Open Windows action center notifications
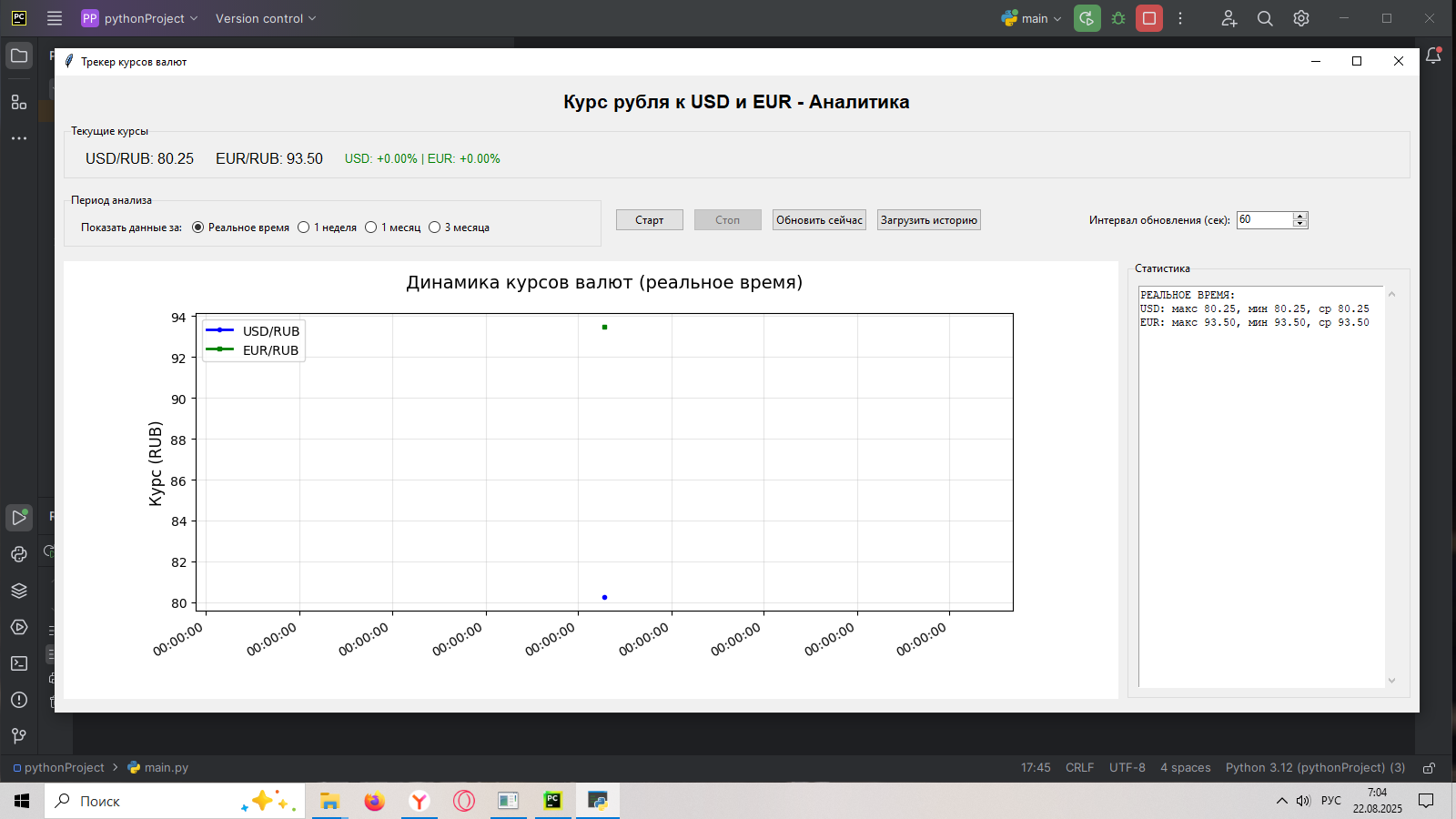 tap(1426, 801)
